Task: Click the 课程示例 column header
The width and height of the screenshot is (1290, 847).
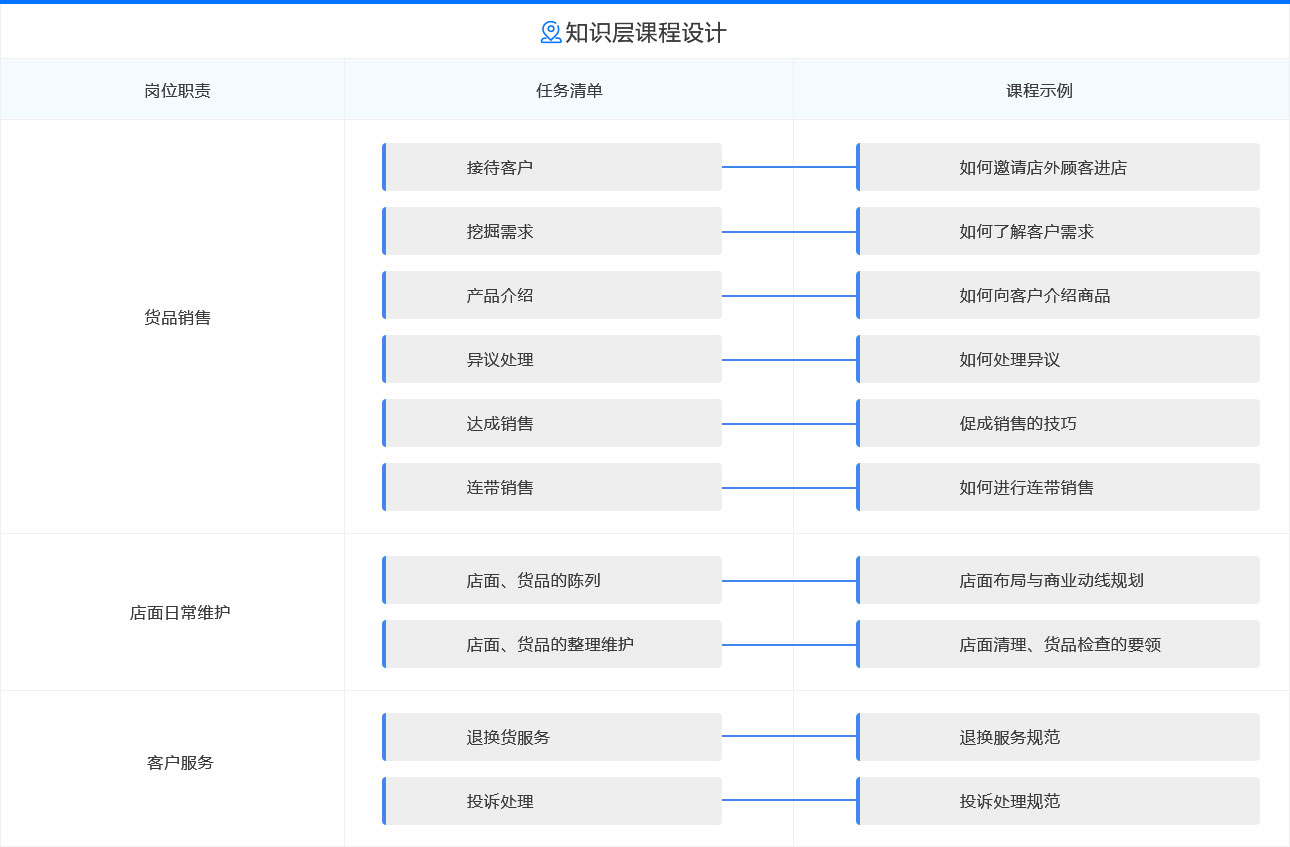Action: [x=1039, y=90]
